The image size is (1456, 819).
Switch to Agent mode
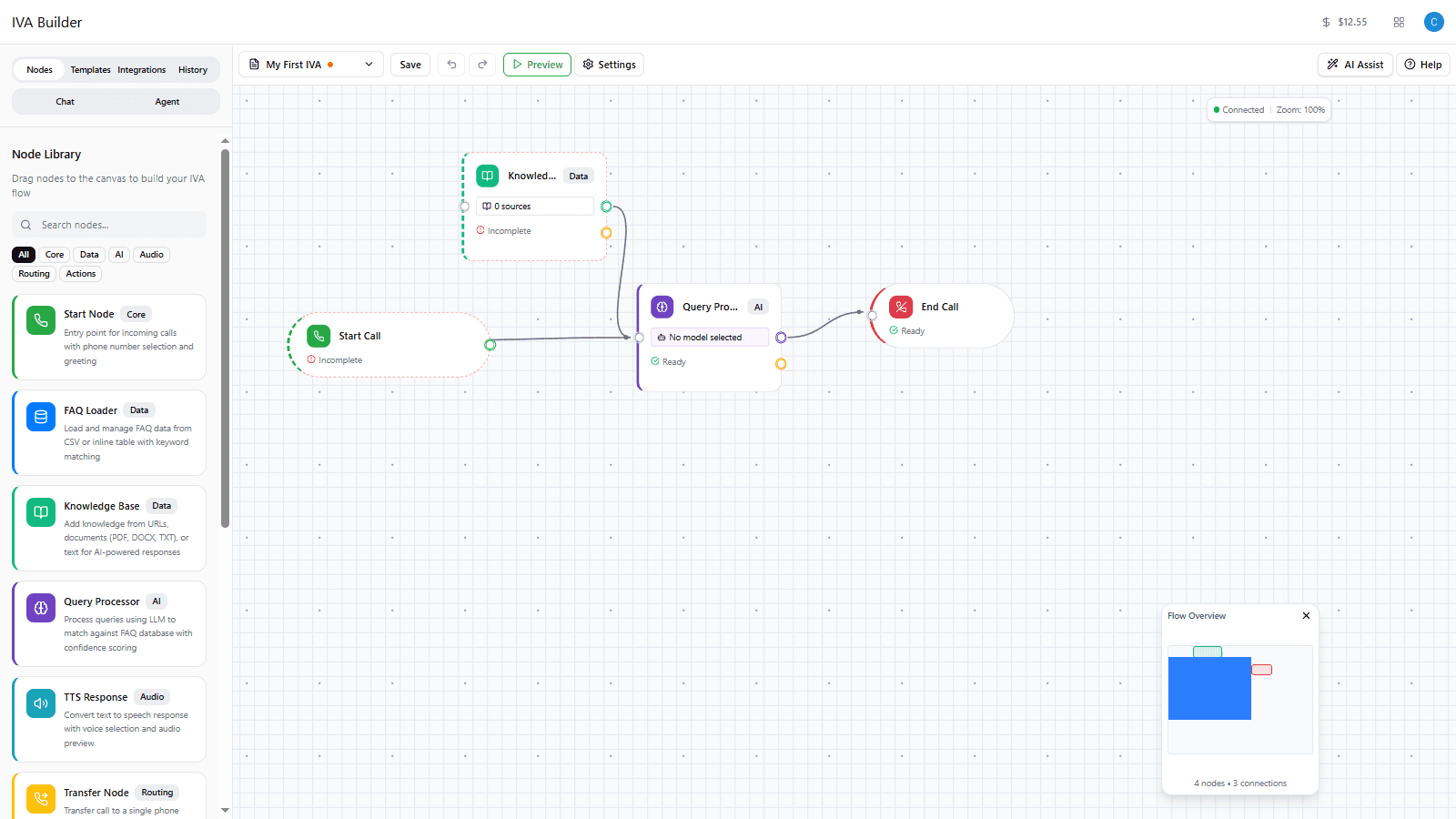coord(167,101)
